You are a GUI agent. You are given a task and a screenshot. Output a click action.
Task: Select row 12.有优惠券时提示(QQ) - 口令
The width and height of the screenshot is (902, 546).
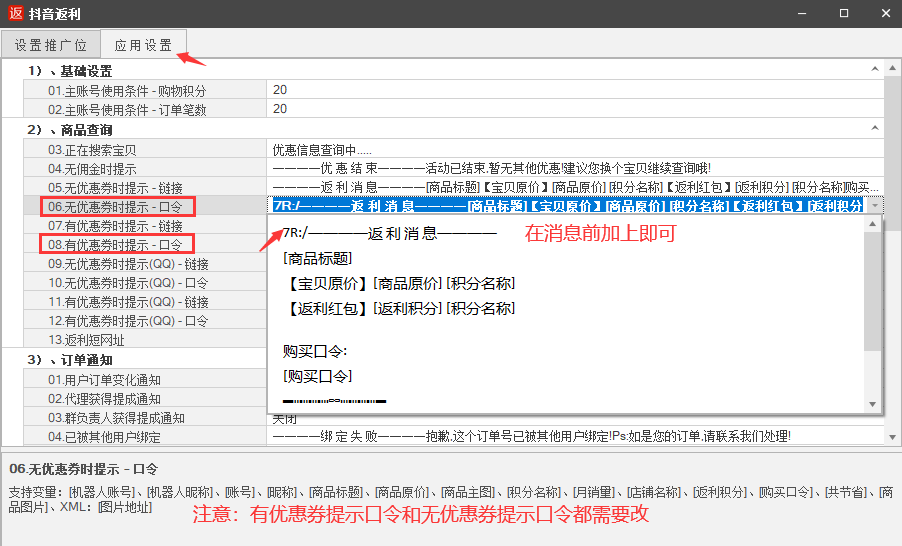[x=145, y=320]
